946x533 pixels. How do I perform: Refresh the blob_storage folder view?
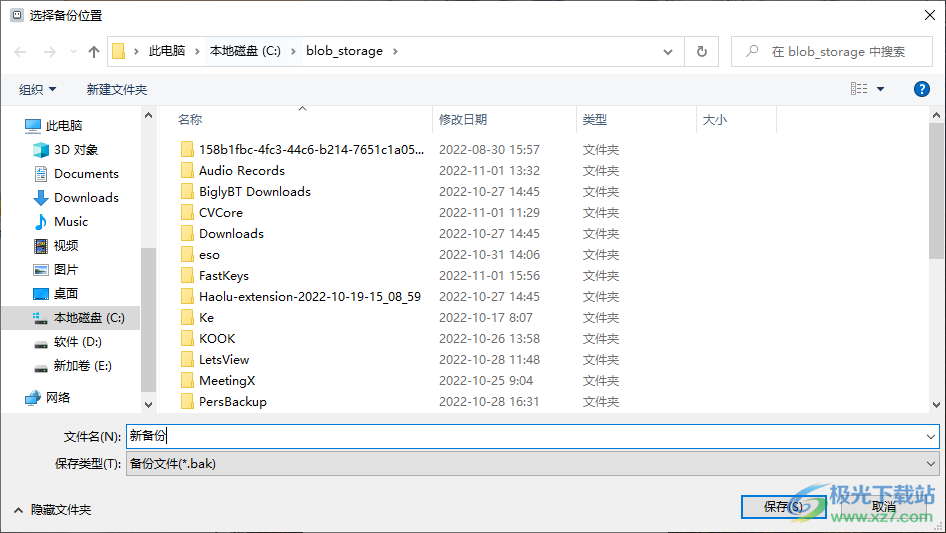[702, 51]
